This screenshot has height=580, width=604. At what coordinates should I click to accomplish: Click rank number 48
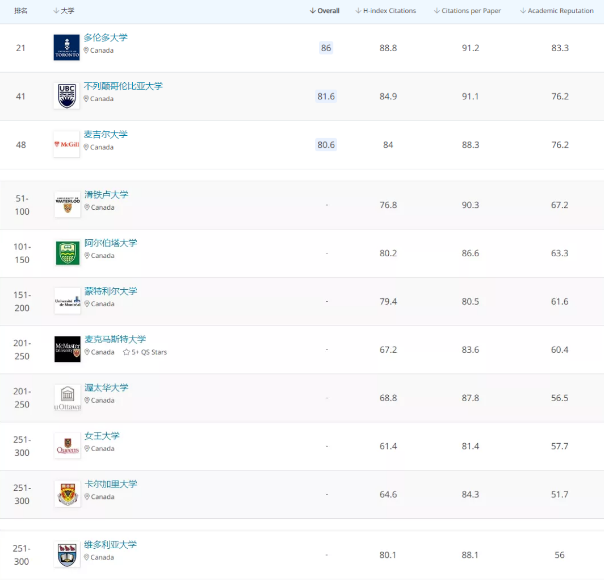tap(21, 145)
